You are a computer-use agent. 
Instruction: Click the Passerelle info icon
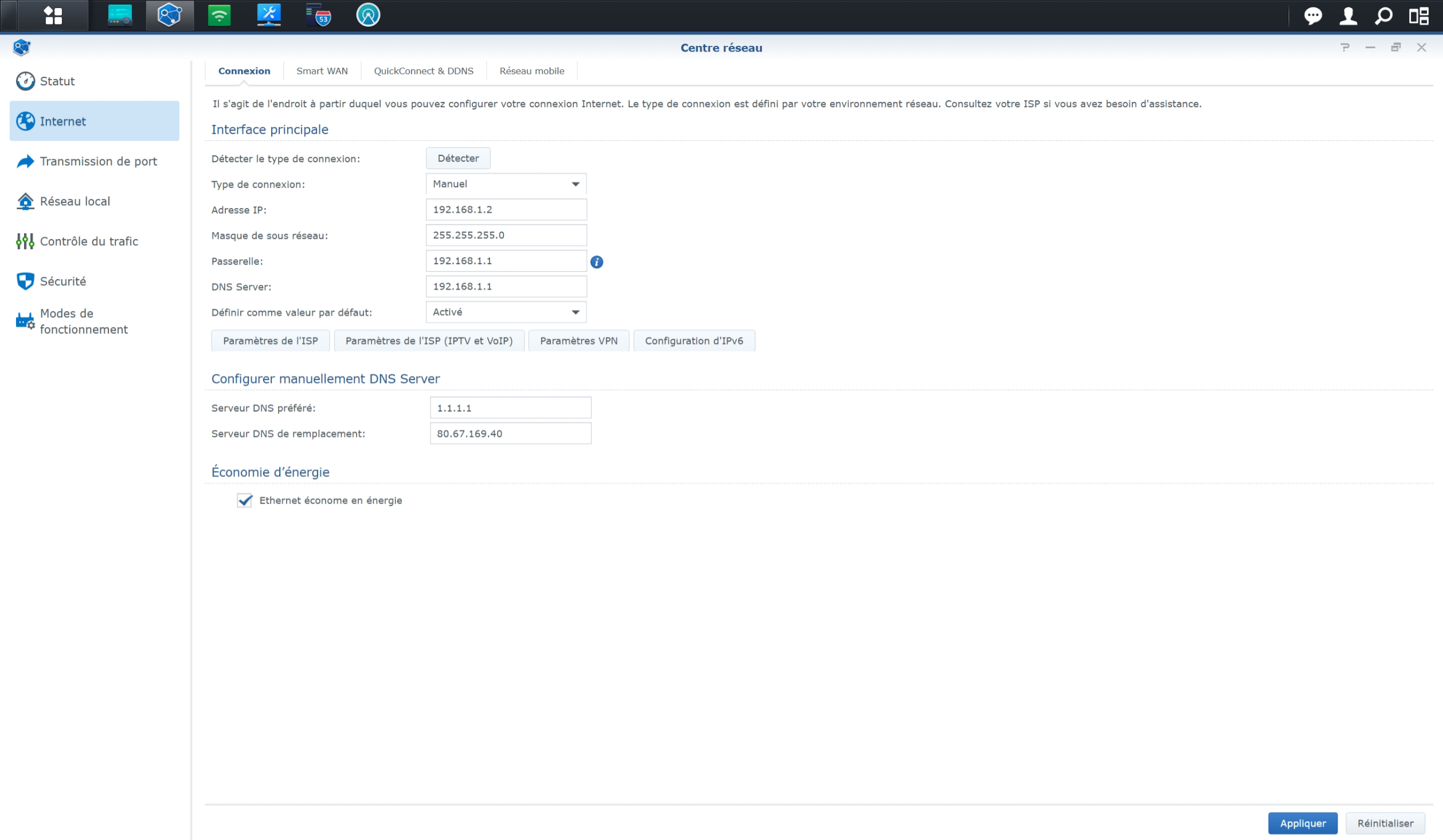[596, 262]
